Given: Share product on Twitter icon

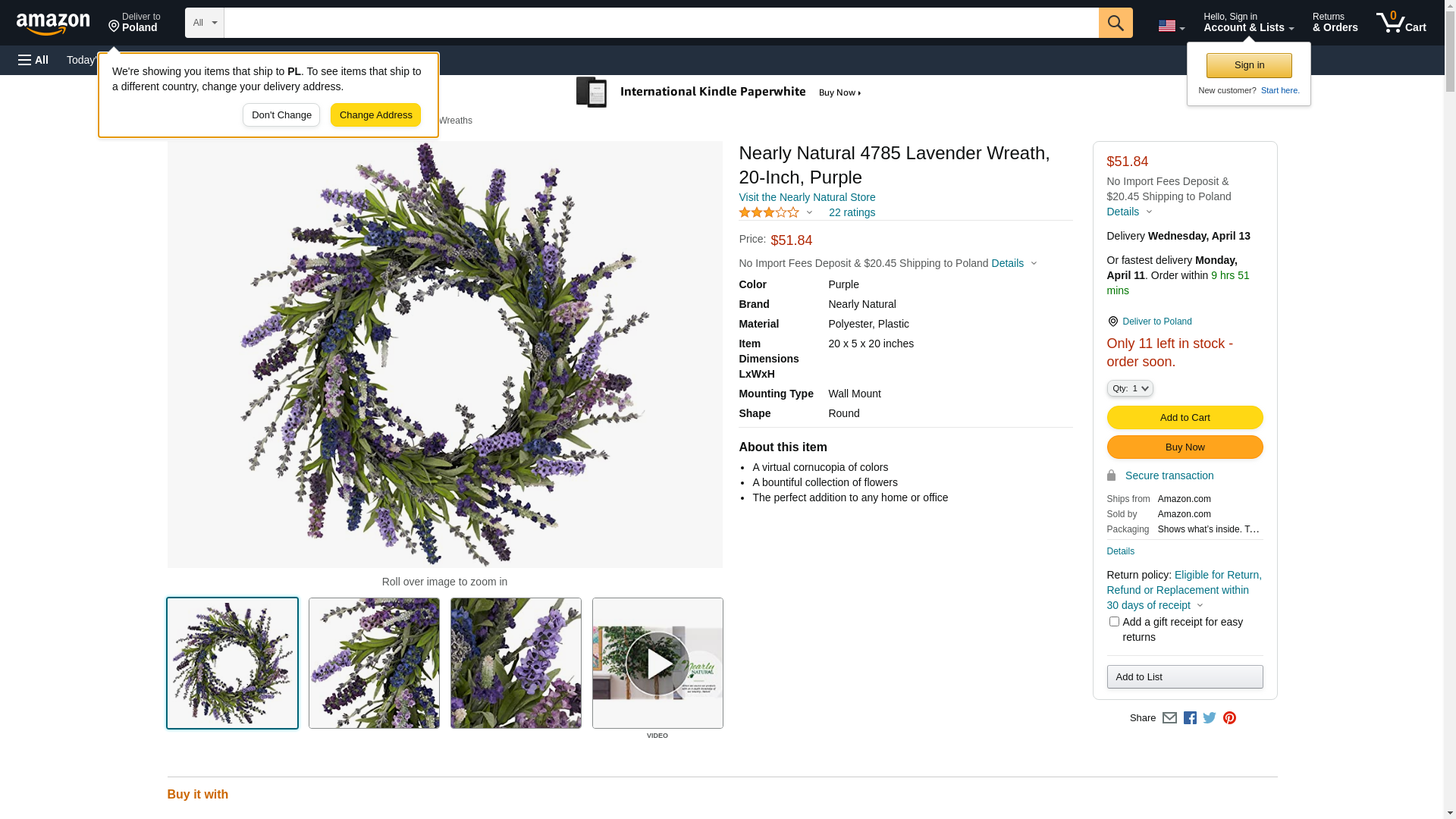Looking at the screenshot, I should pyautogui.click(x=1210, y=717).
